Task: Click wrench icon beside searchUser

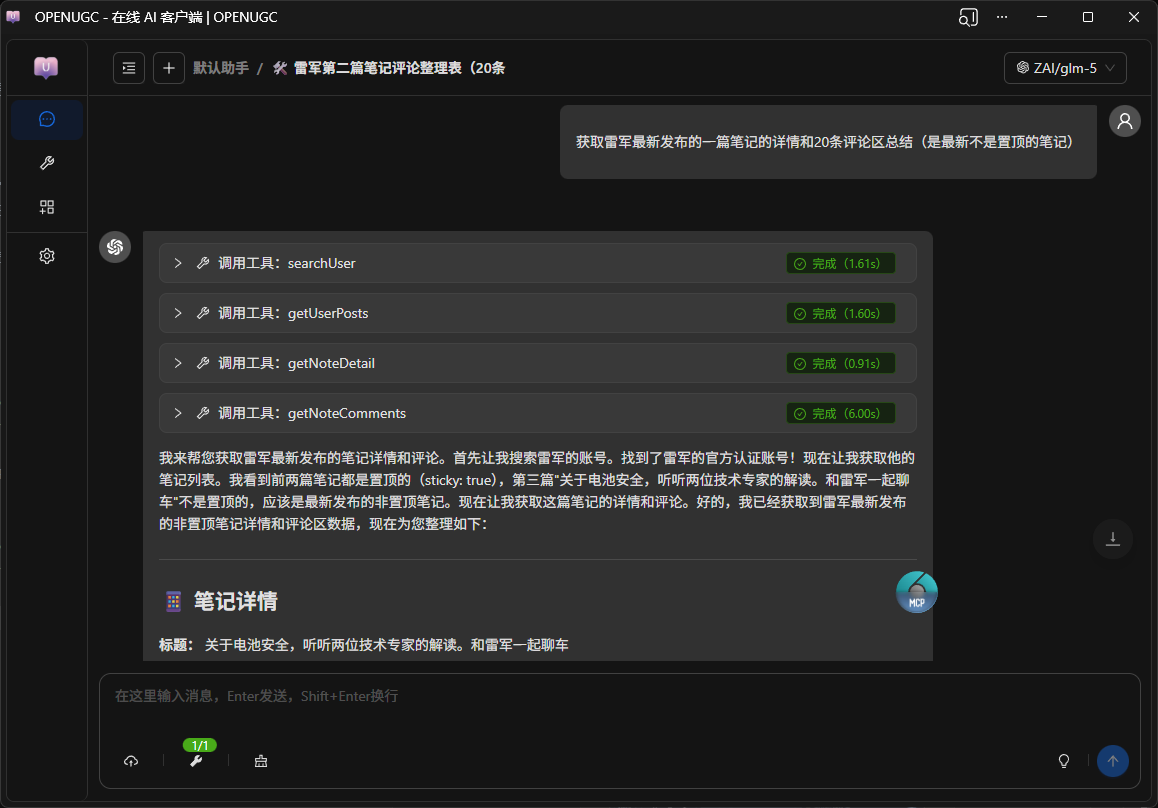Action: coord(203,263)
